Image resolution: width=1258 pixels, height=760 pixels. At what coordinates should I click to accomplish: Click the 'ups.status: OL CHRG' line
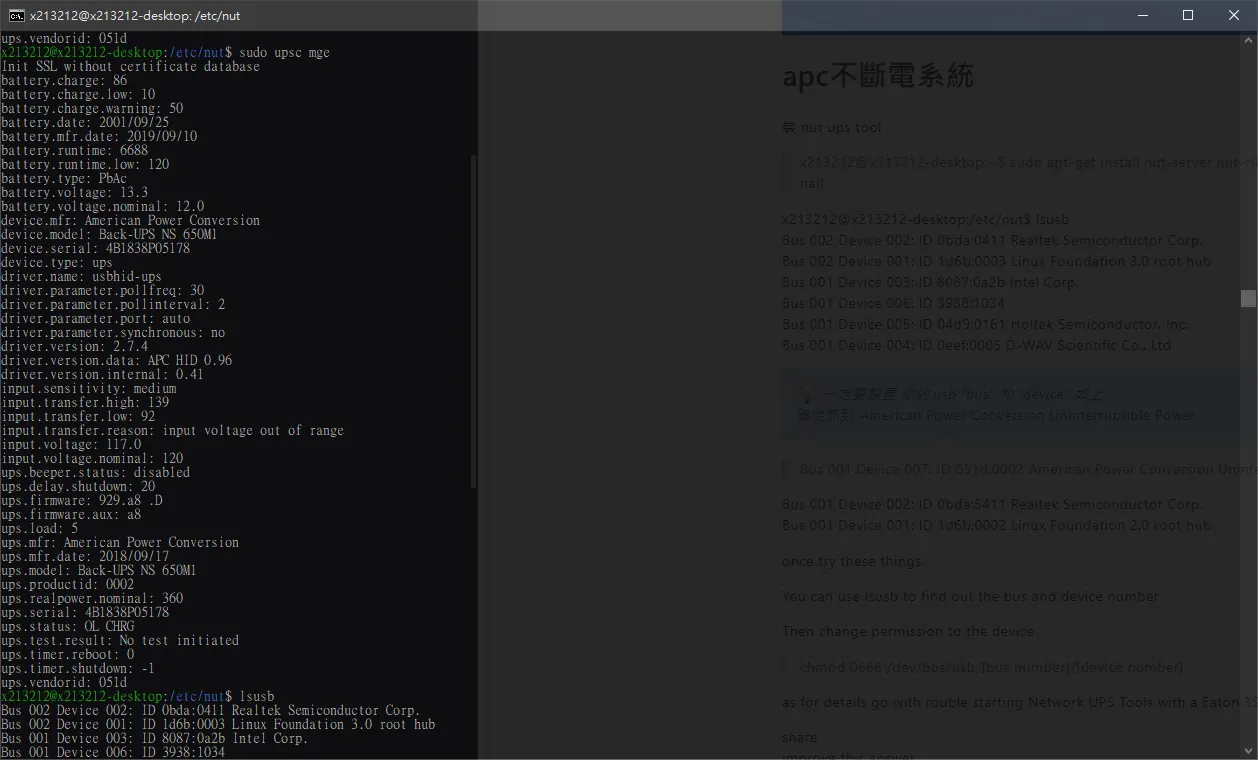(x=67, y=626)
